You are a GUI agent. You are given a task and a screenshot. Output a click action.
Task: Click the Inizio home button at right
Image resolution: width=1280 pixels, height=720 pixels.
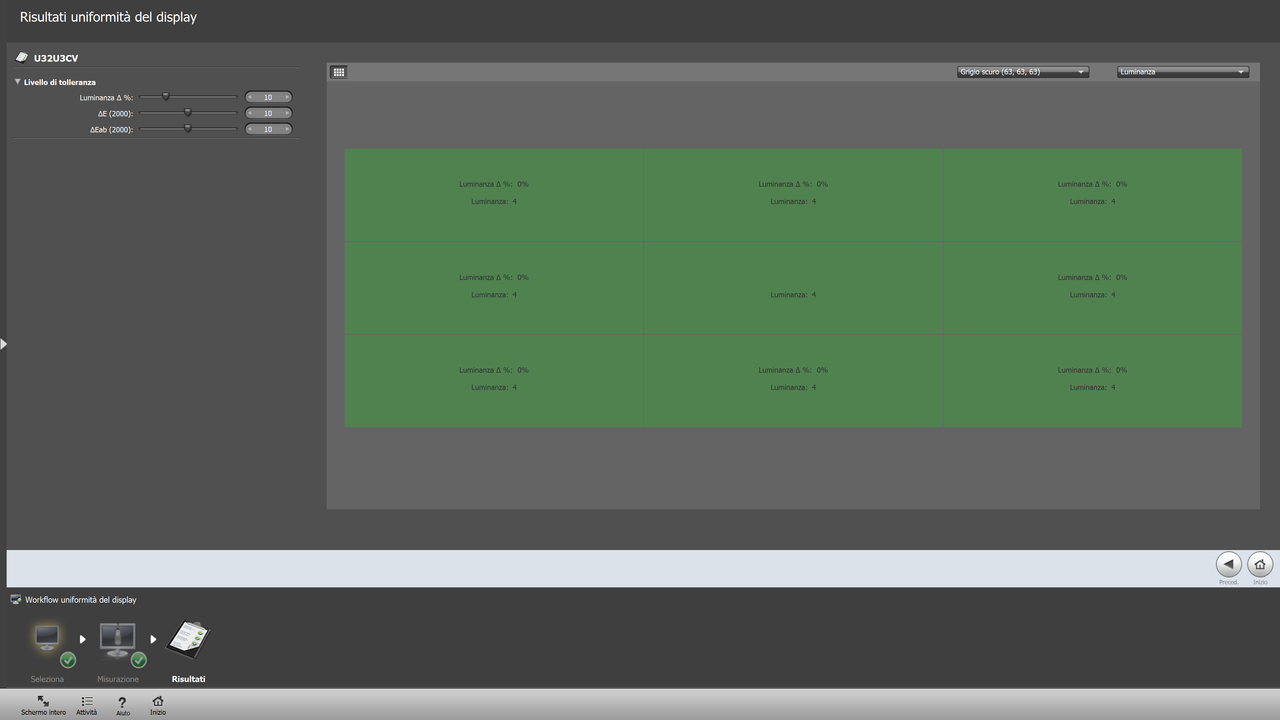pos(1261,564)
